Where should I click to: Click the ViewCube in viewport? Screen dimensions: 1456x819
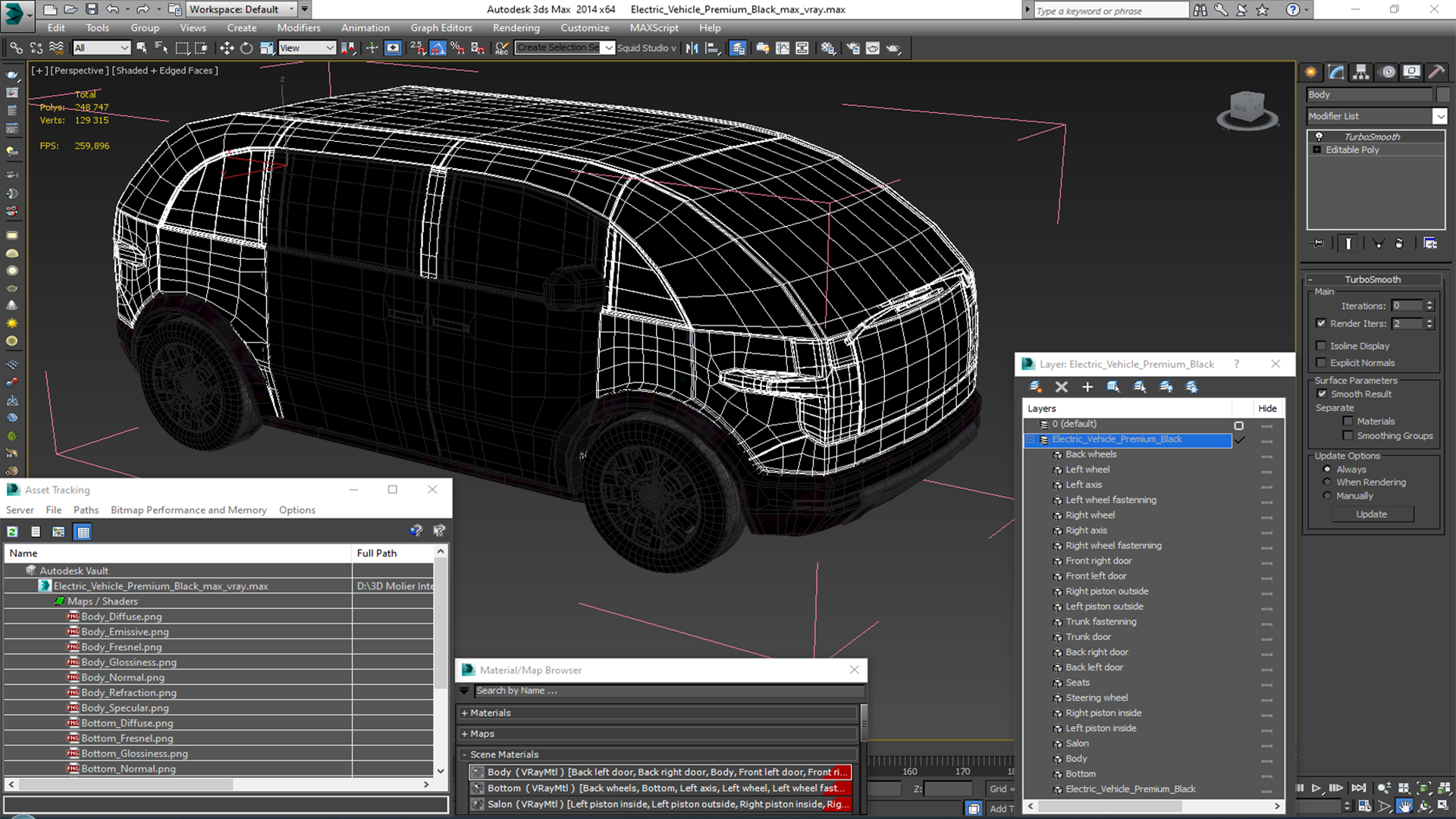(1247, 110)
